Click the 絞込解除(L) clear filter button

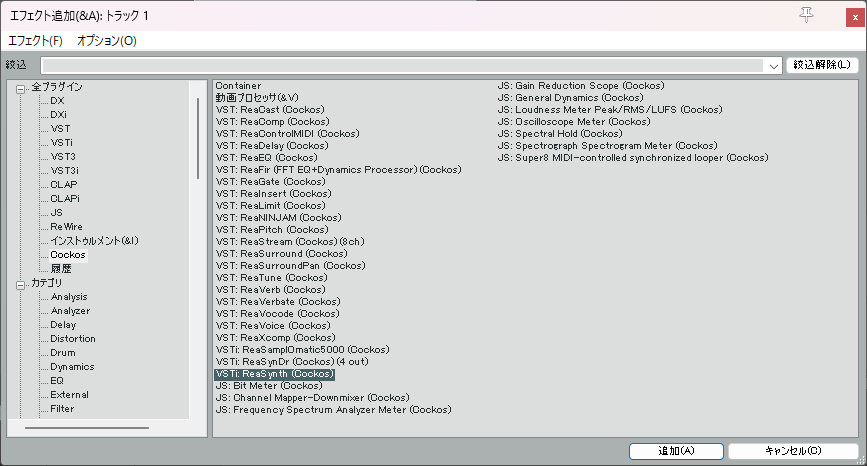[x=822, y=65]
